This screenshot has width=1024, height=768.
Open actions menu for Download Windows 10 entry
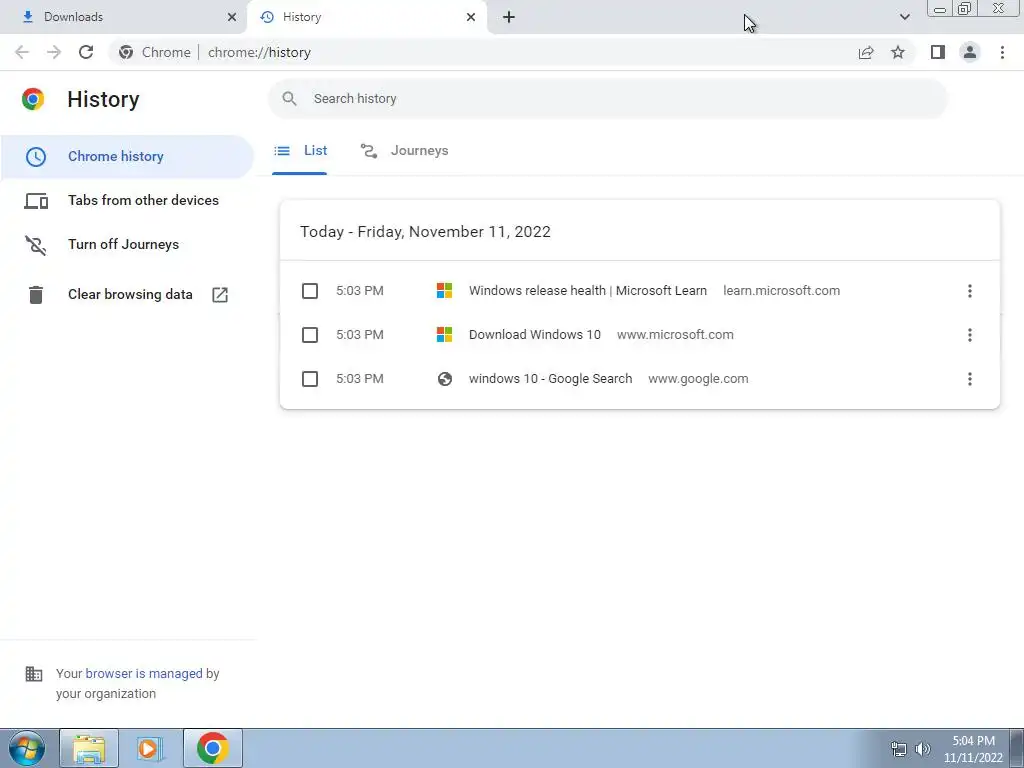pyautogui.click(x=970, y=335)
